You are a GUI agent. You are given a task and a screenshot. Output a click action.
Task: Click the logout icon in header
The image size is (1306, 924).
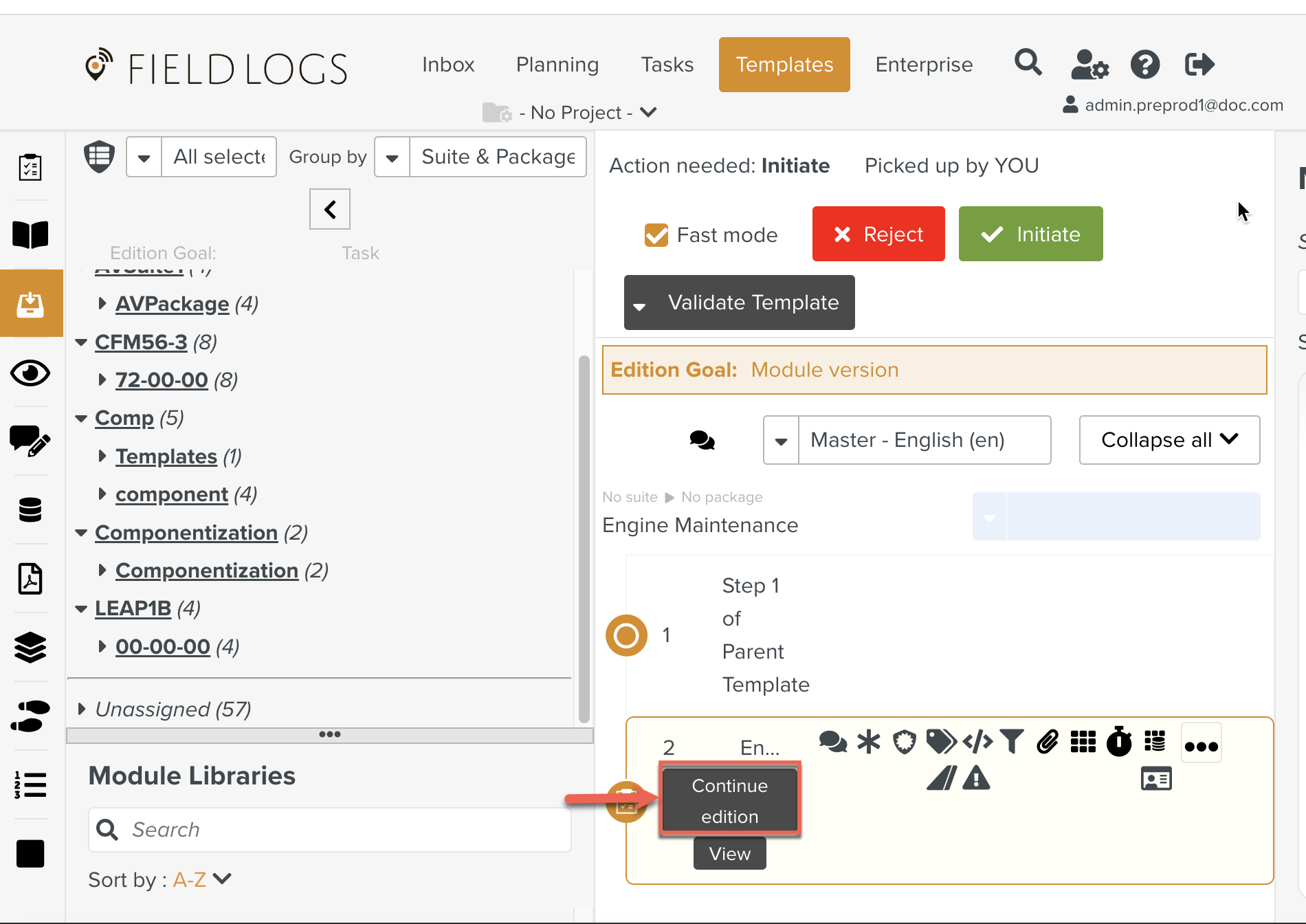[1199, 65]
